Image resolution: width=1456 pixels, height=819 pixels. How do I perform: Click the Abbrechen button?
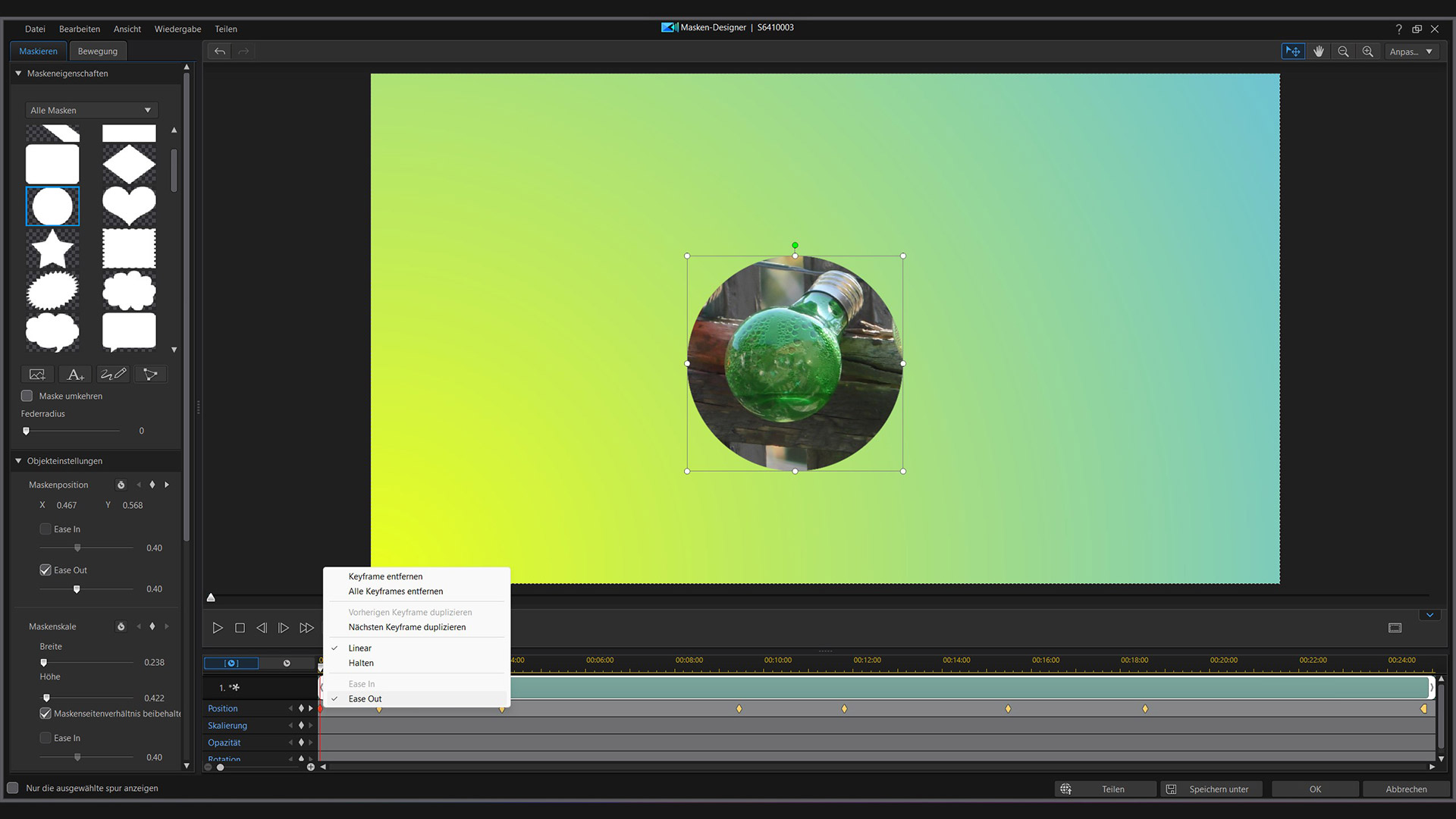click(x=1406, y=789)
